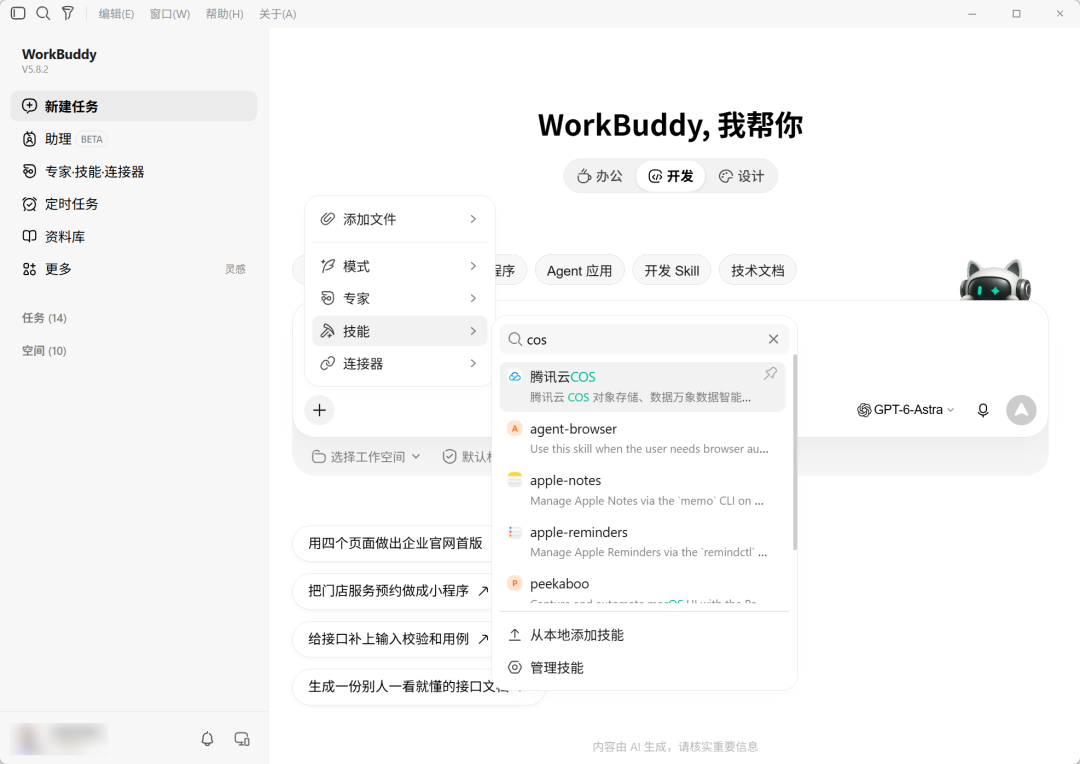Click the apple-reminders icon

[x=515, y=532]
